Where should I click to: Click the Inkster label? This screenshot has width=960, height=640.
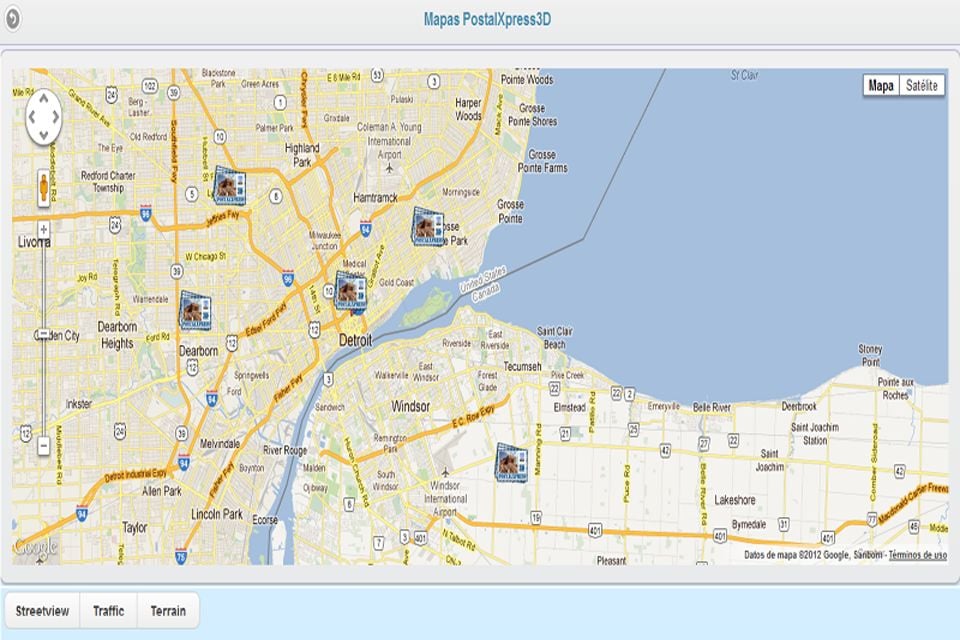[x=78, y=404]
